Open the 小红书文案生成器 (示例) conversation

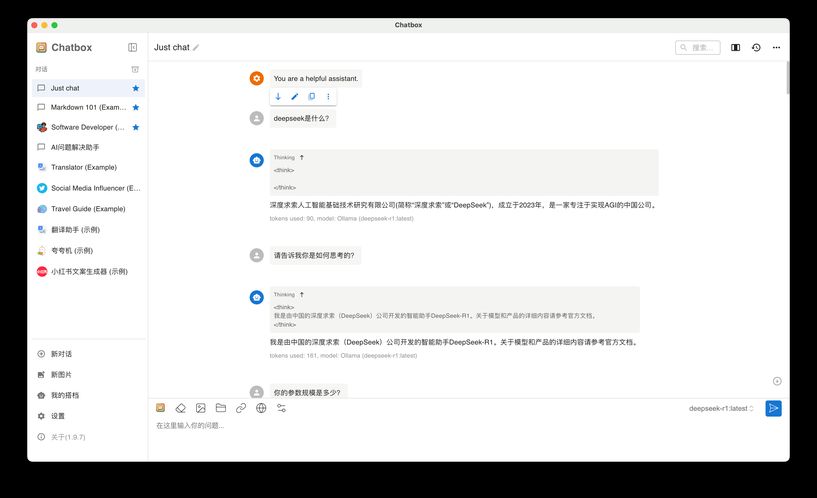(89, 271)
